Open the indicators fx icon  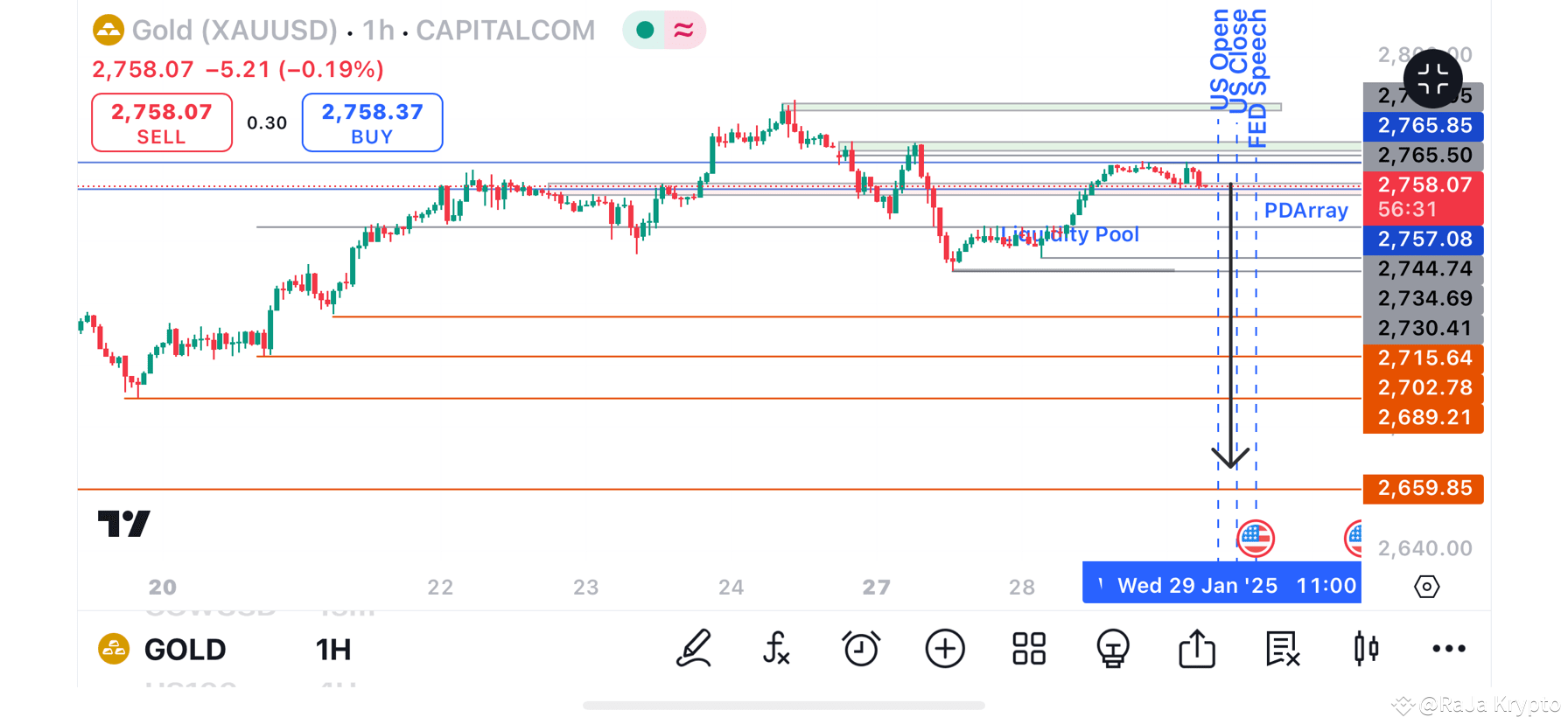pyautogui.click(x=777, y=649)
